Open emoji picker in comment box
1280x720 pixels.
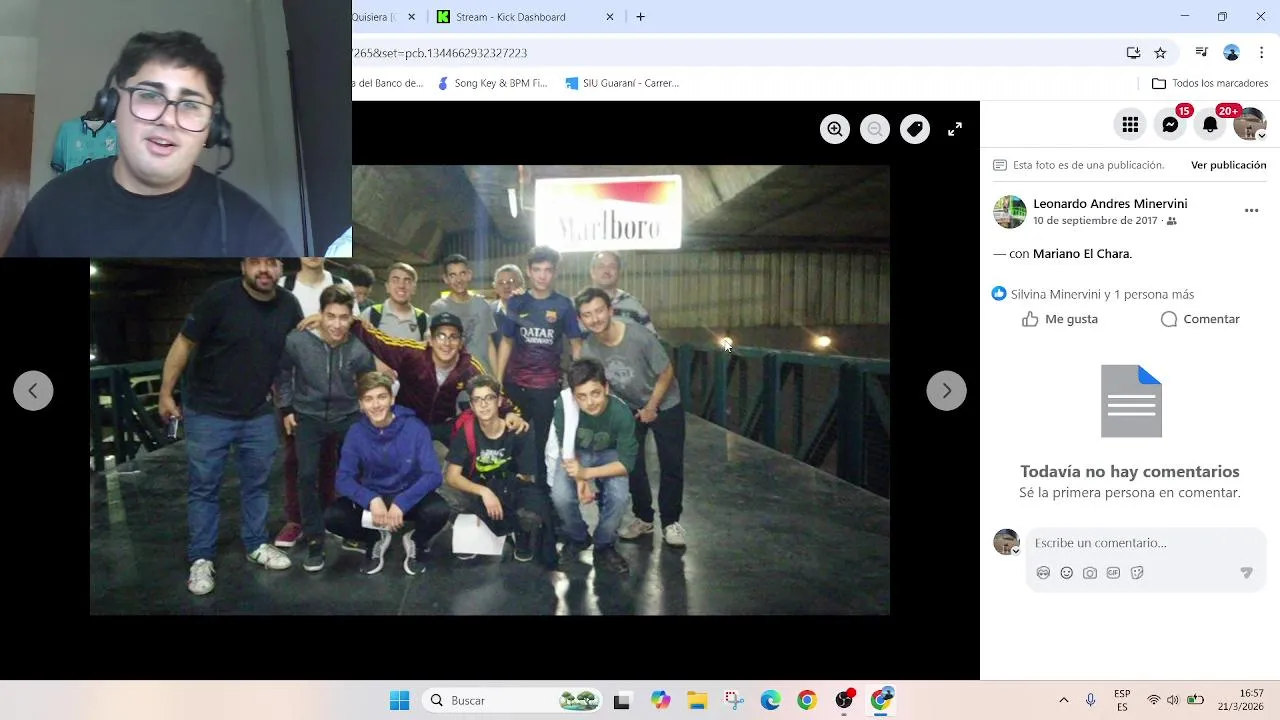(x=1066, y=573)
